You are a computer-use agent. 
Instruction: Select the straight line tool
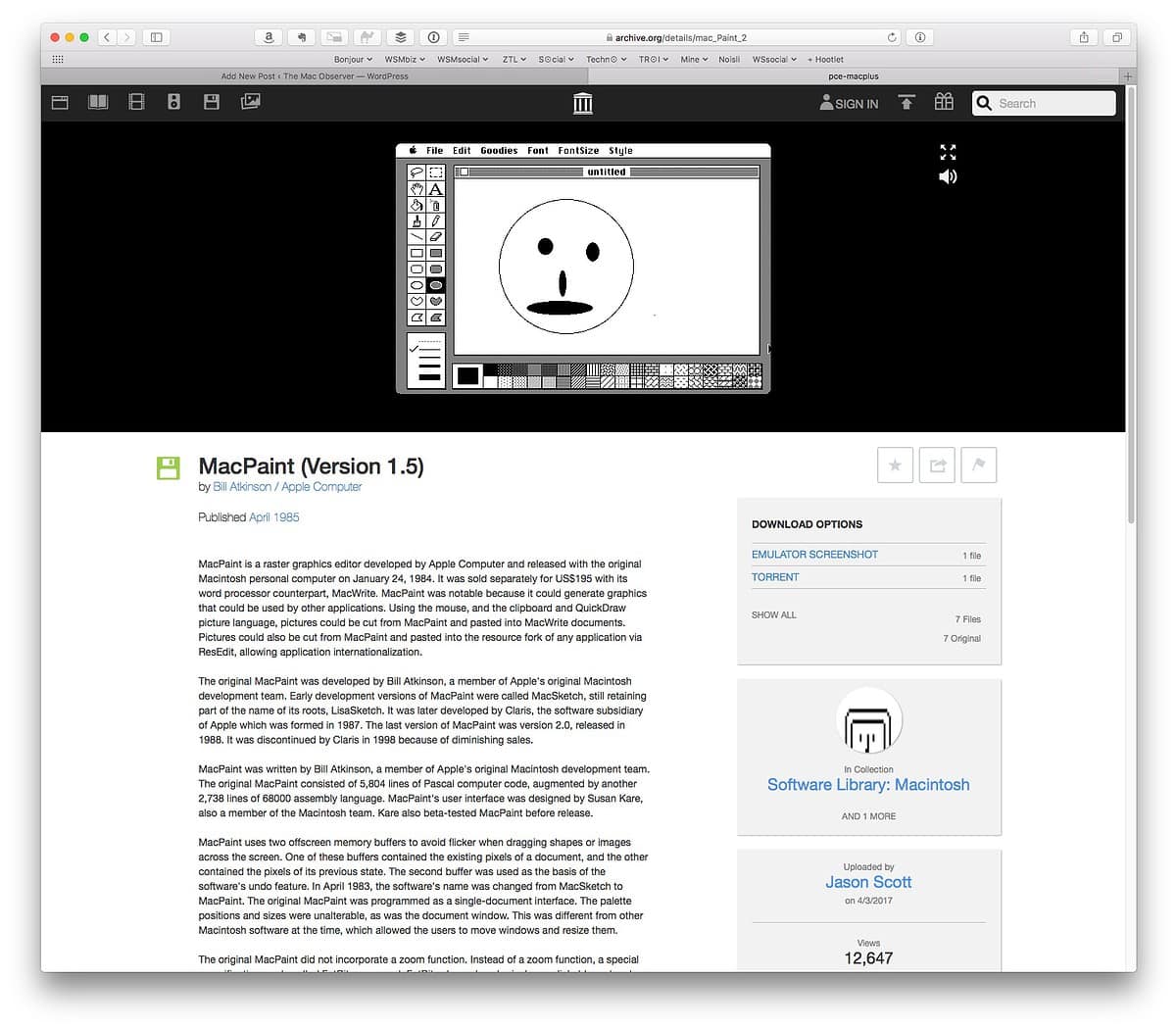point(416,236)
